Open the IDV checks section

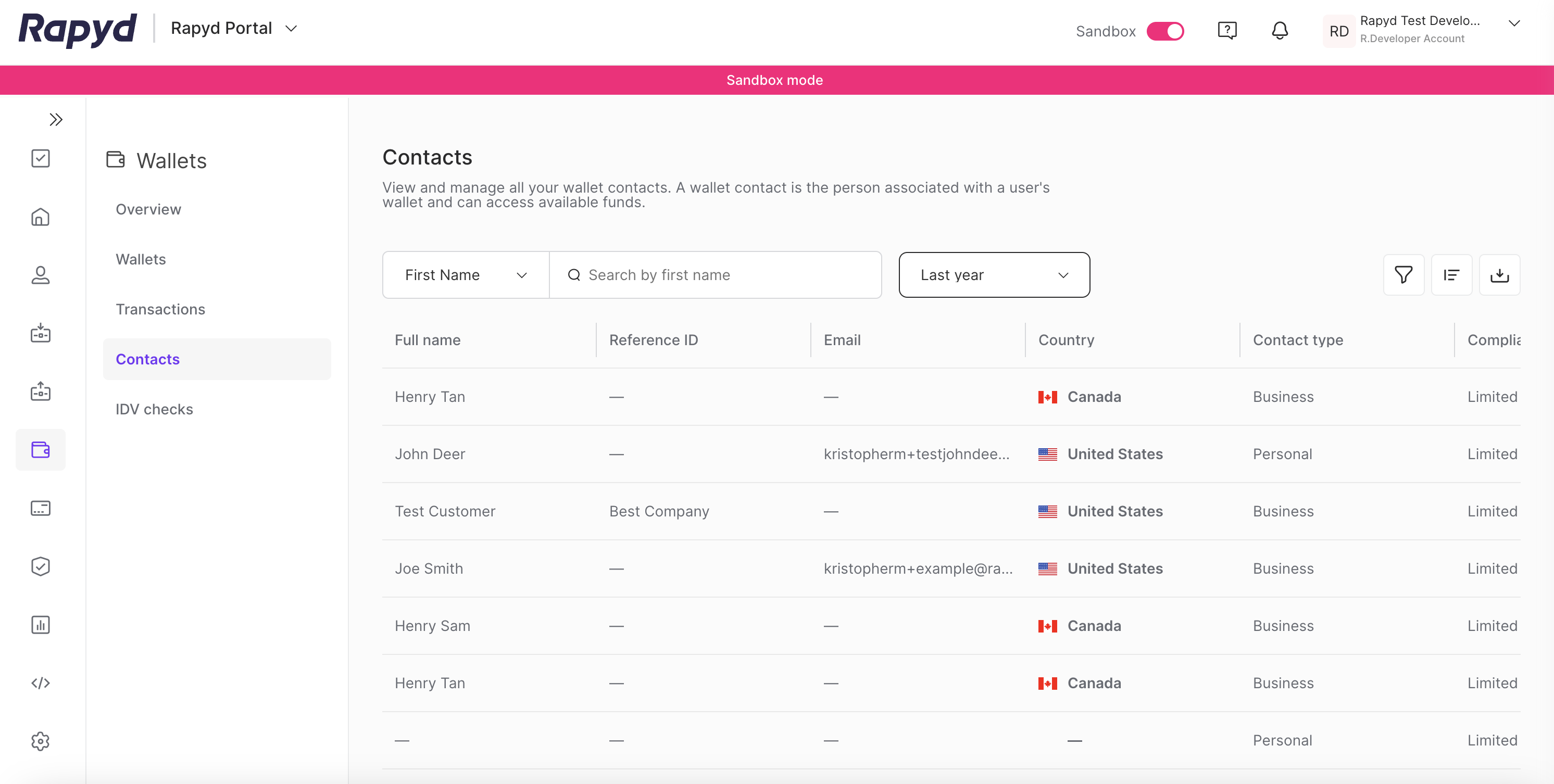click(x=155, y=410)
